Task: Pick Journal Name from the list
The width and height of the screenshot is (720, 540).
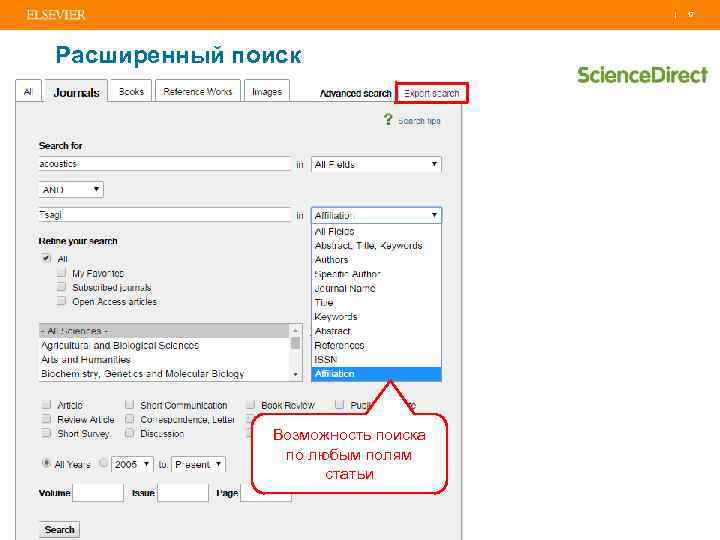Action: (376, 288)
